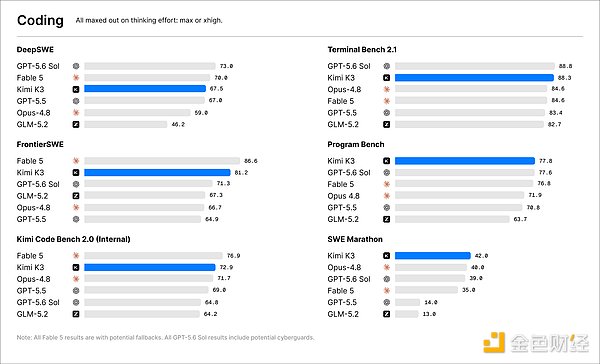Click the yellow watermark logo beside the Chinese text
The width and height of the screenshot is (600, 364).
[494, 343]
